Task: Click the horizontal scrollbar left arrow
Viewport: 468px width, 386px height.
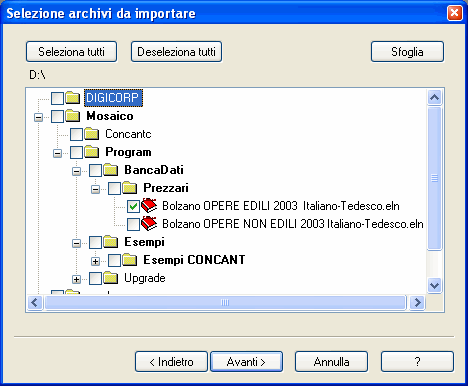Action: [x=35, y=303]
